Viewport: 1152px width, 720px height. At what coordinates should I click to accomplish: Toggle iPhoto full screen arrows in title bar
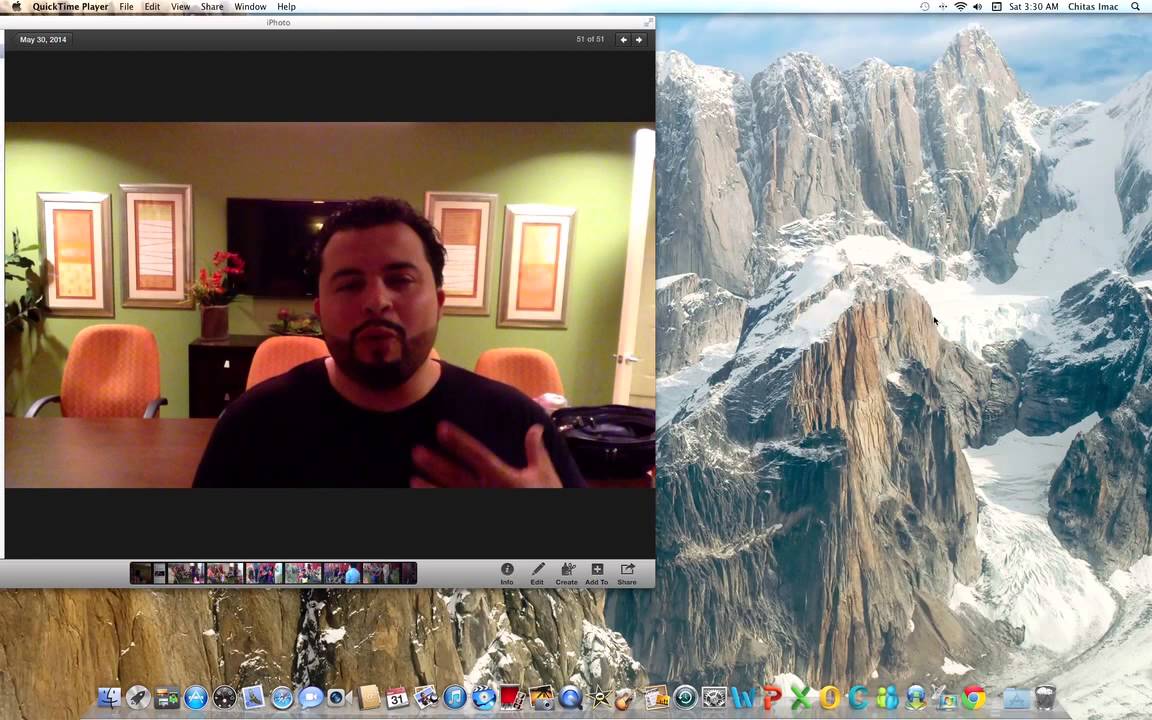click(x=648, y=23)
